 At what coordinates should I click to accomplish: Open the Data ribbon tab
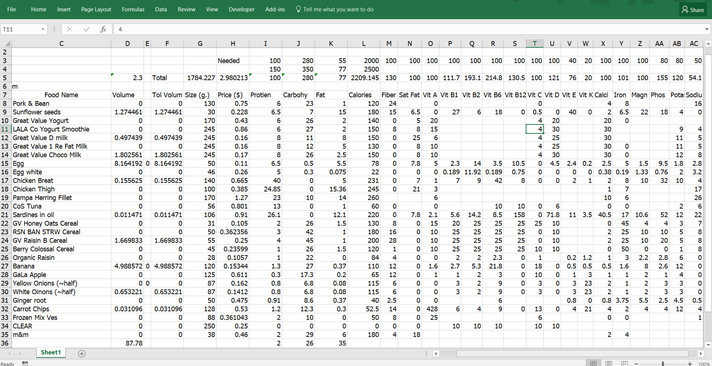click(161, 9)
